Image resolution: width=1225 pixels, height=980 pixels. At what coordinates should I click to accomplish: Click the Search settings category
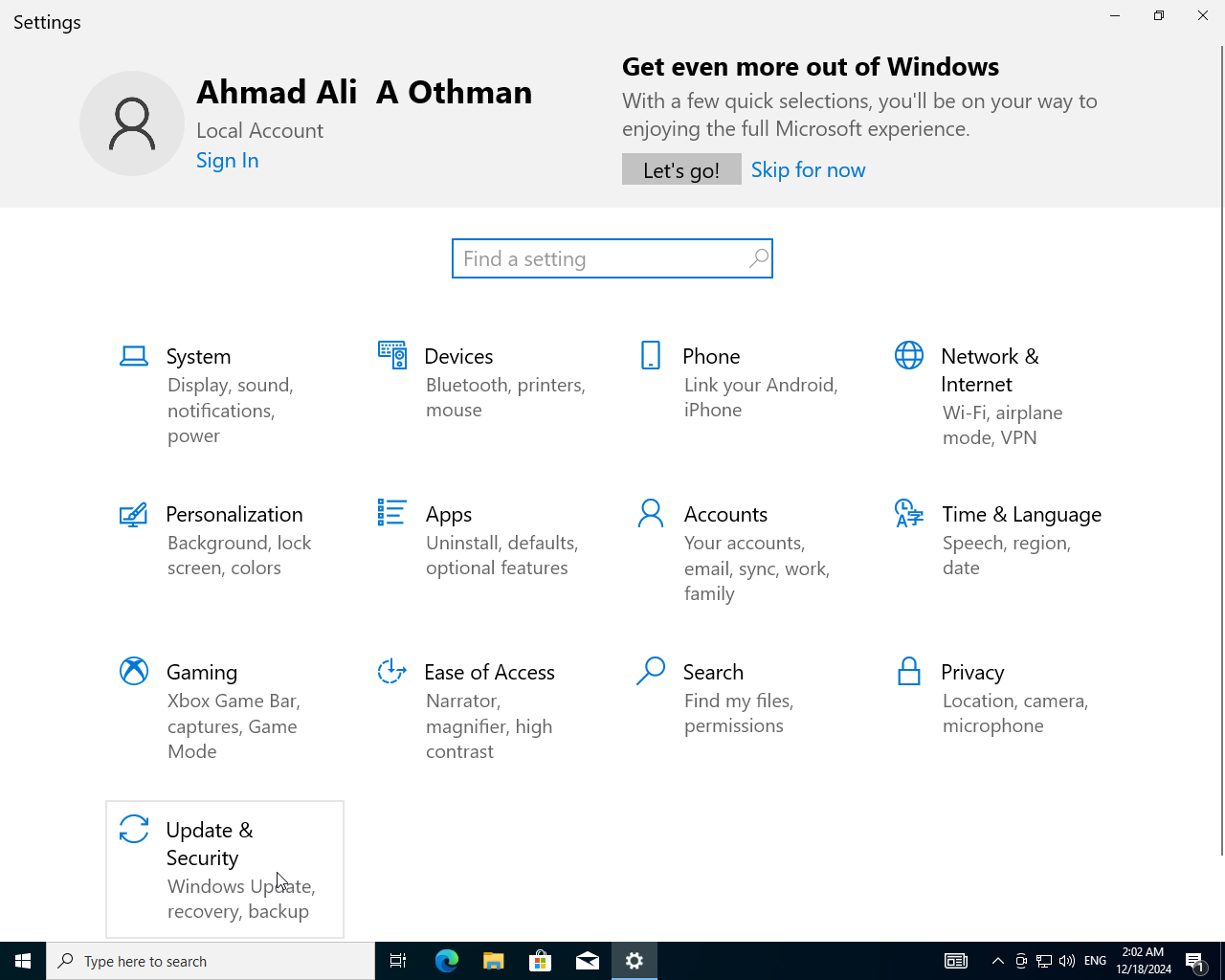[713, 673]
